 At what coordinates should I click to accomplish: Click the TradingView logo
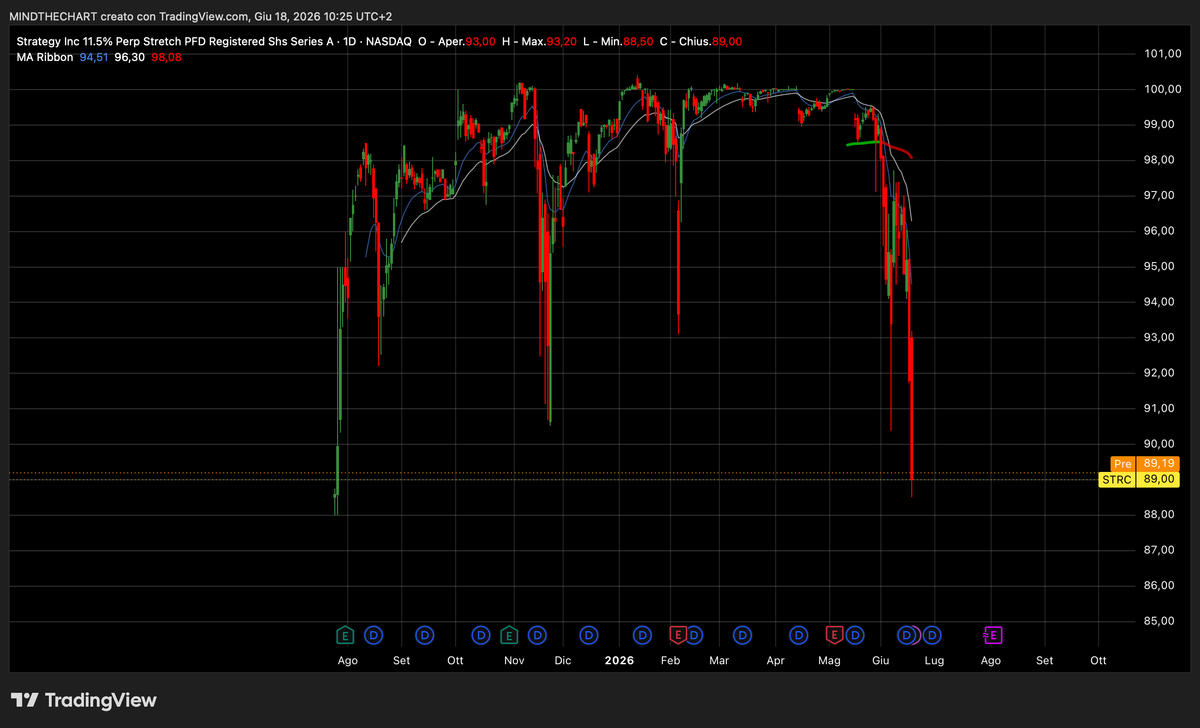click(x=84, y=700)
